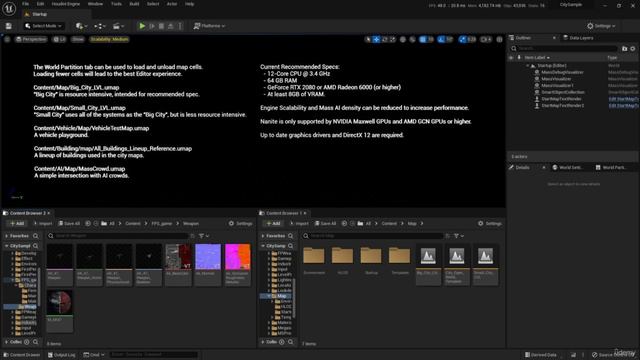Open the viewport hamburger options menu
640x360 pixels.
click(x=7, y=39)
